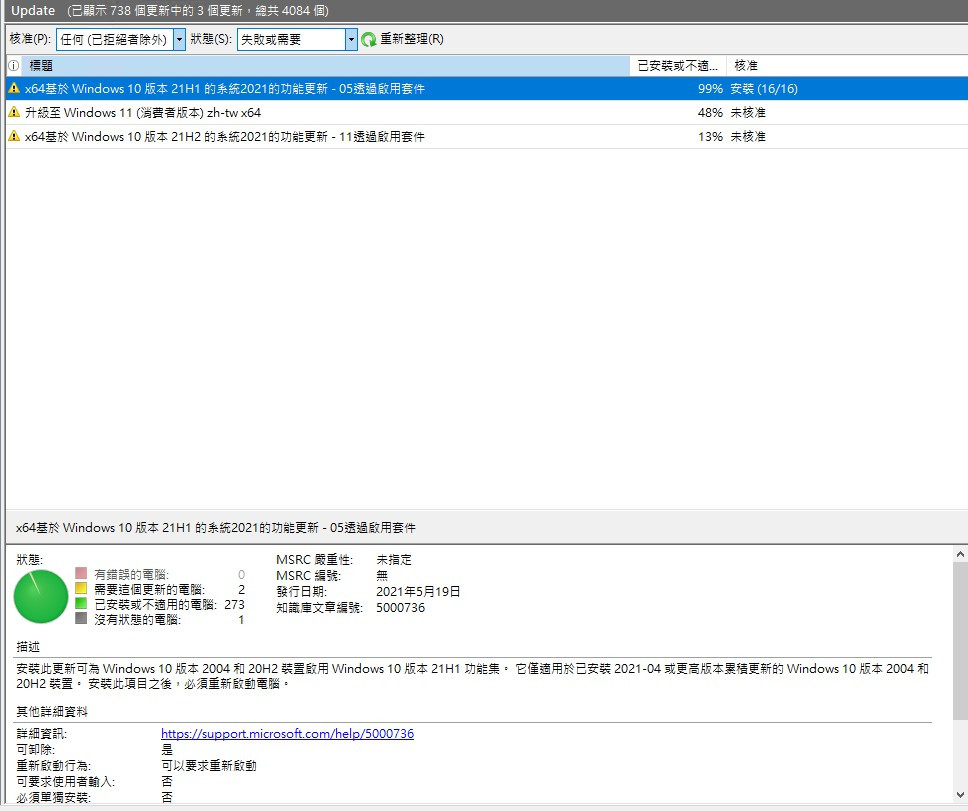Image resolution: width=968 pixels, height=811 pixels.
Task: Click the 發行日期 value 2021年5月19日
Action: pyautogui.click(x=418, y=591)
